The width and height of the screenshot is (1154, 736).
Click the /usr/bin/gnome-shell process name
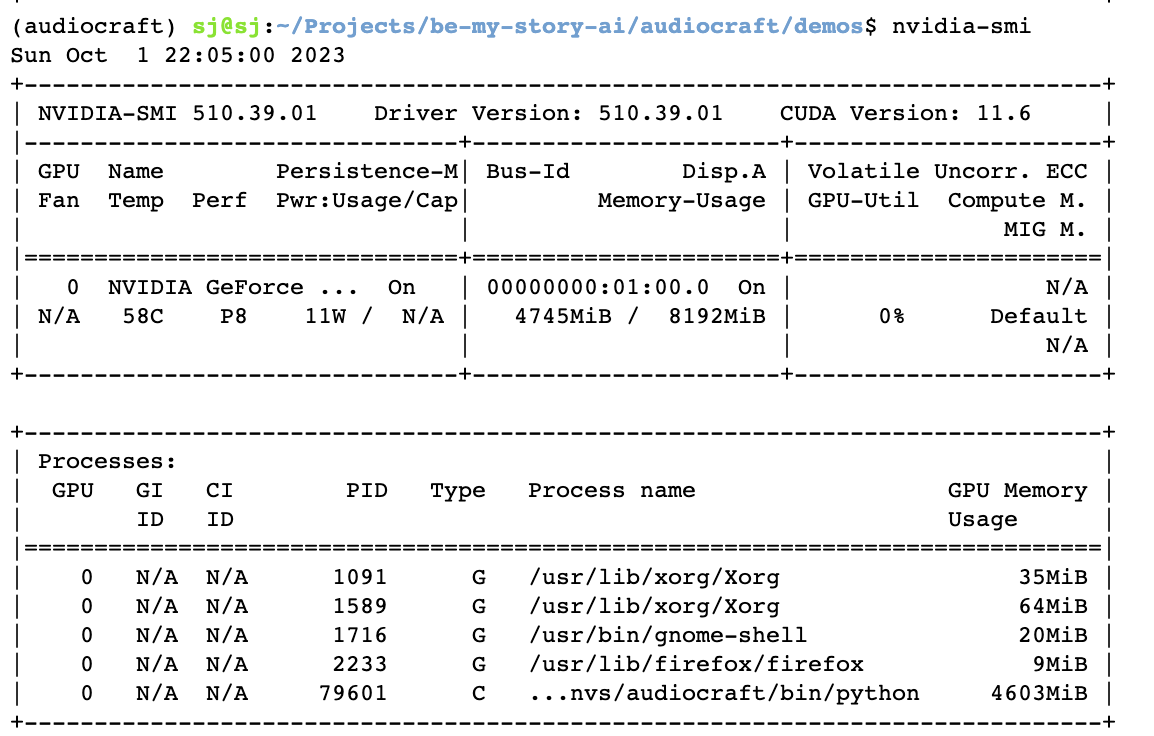click(668, 635)
